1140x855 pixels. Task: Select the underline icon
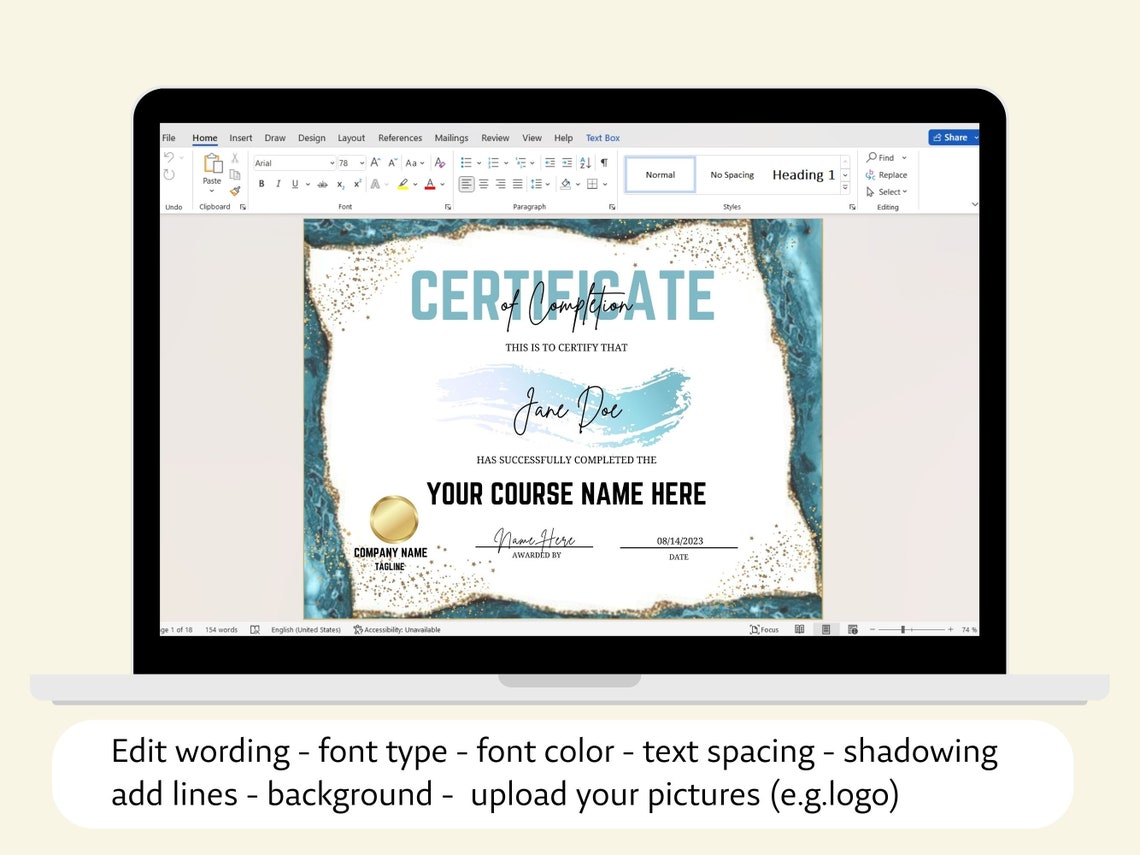pos(295,184)
